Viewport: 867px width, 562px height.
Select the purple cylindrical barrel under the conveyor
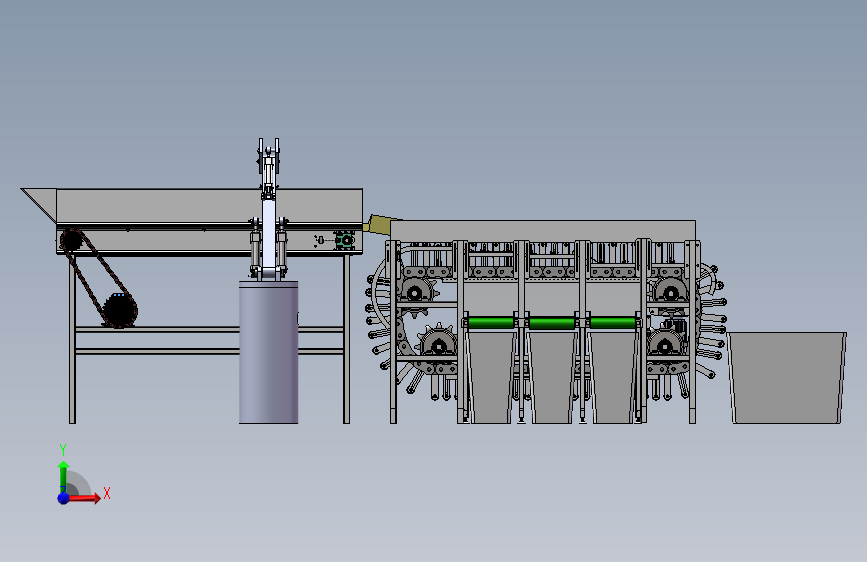point(269,352)
